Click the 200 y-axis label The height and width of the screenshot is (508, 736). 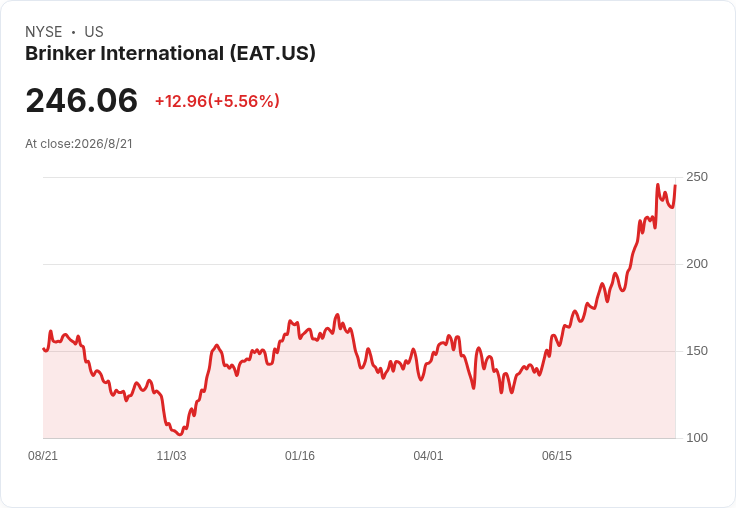tap(697, 264)
